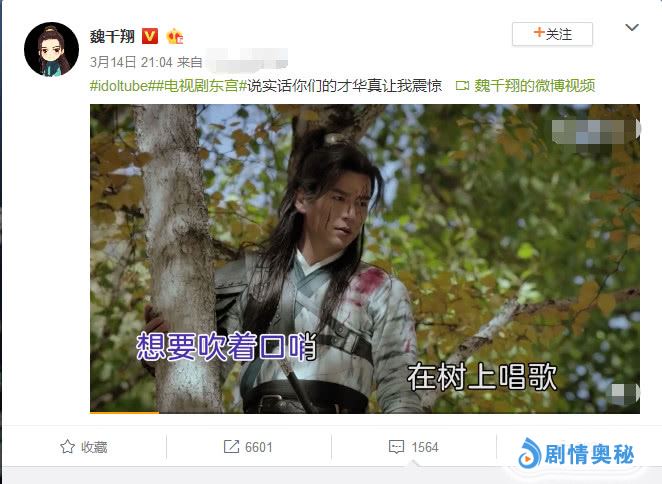Expand the post options chevron menu
The width and height of the screenshot is (662, 484).
pyautogui.click(x=632, y=27)
